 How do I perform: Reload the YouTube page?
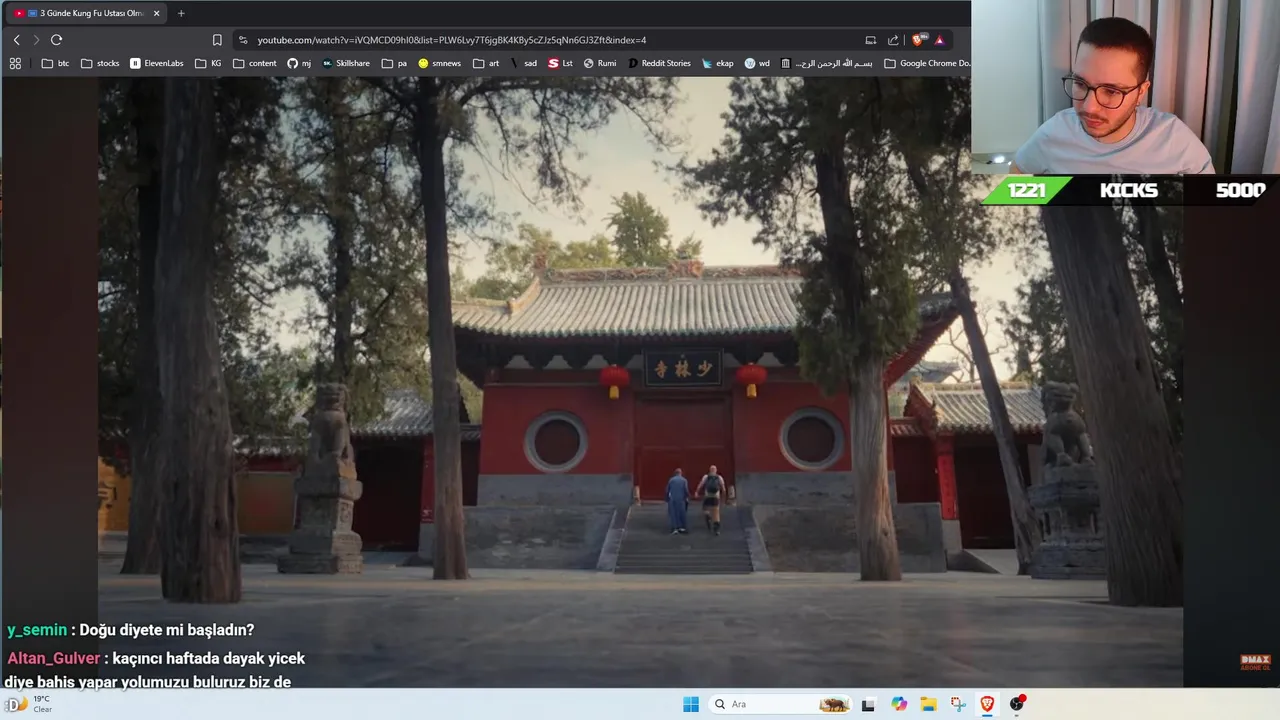[x=56, y=40]
